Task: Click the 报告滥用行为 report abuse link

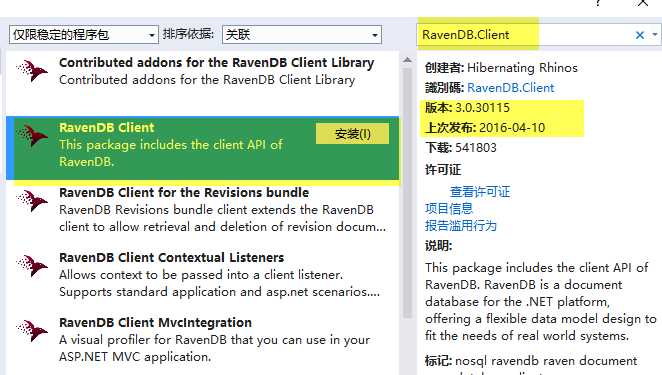Action: click(461, 226)
